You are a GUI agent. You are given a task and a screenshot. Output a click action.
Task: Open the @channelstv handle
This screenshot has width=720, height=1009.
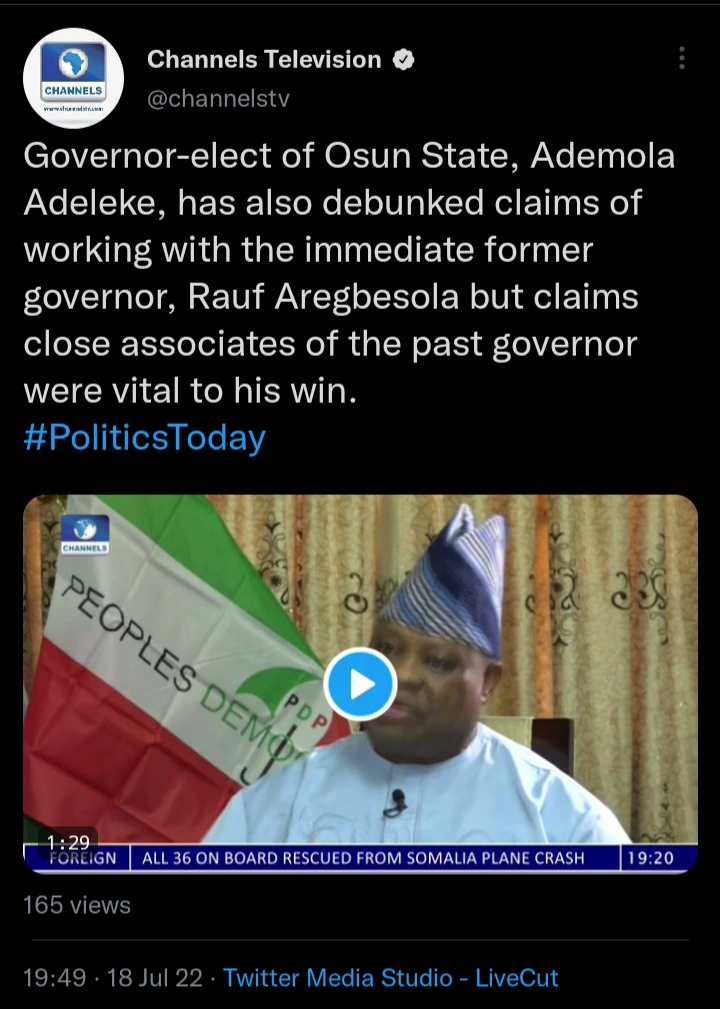(219, 98)
